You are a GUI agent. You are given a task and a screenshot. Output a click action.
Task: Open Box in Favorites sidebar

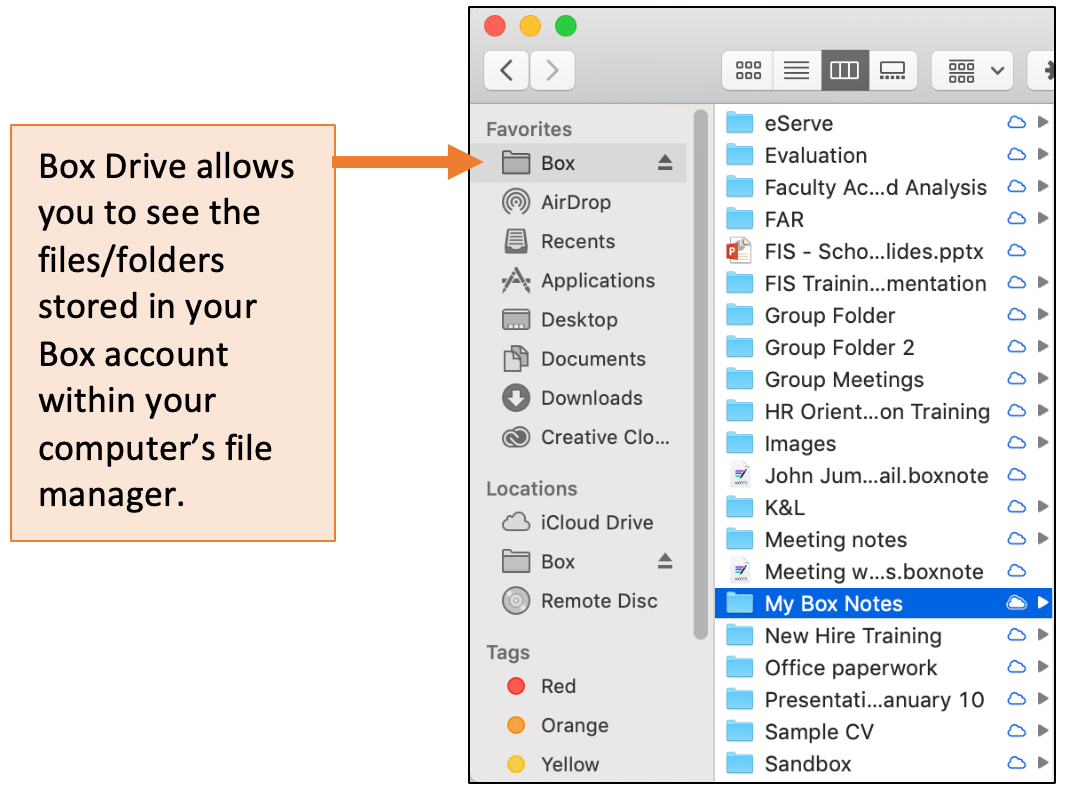coord(580,163)
